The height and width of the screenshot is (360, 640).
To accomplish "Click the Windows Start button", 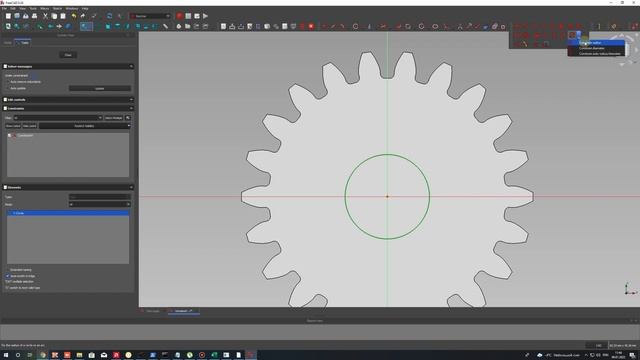I will [6, 355].
